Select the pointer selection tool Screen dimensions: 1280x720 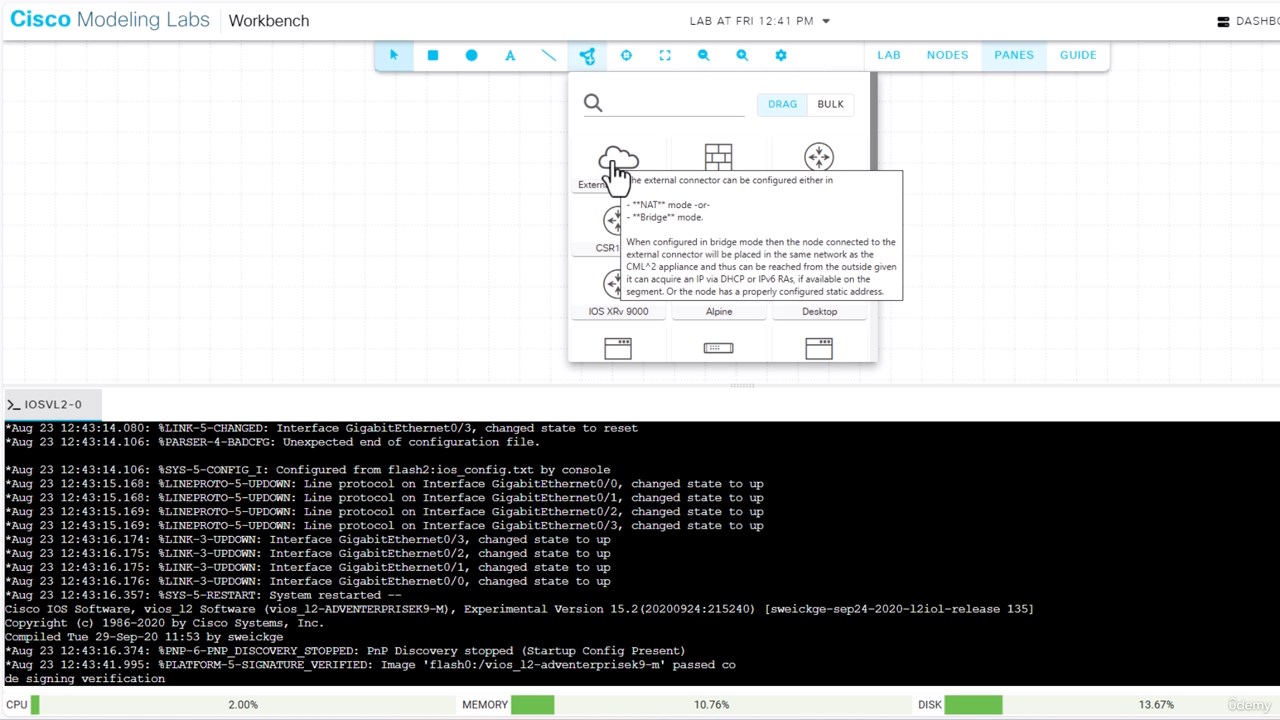point(394,56)
